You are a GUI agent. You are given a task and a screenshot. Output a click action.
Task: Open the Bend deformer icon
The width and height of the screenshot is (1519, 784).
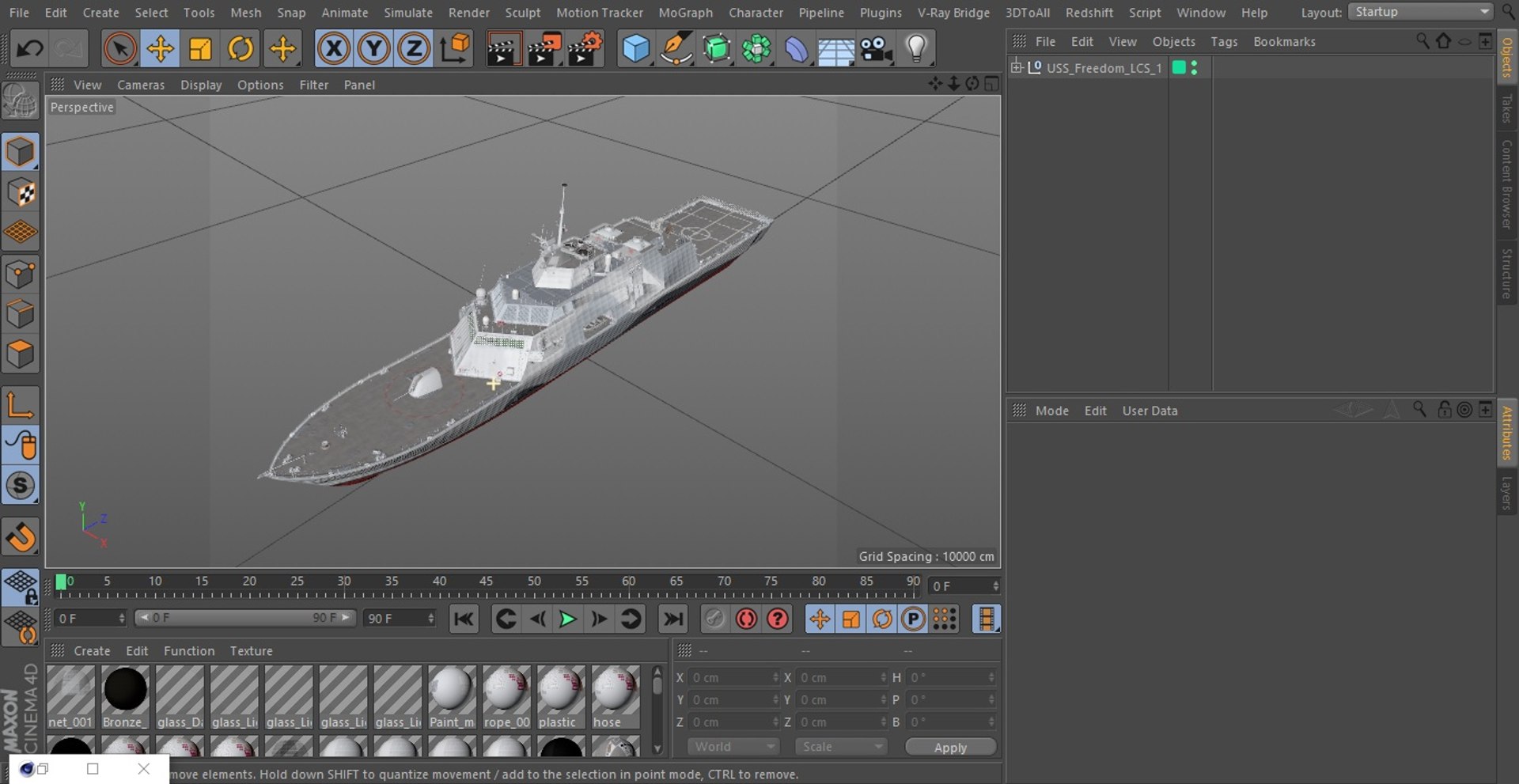797,49
